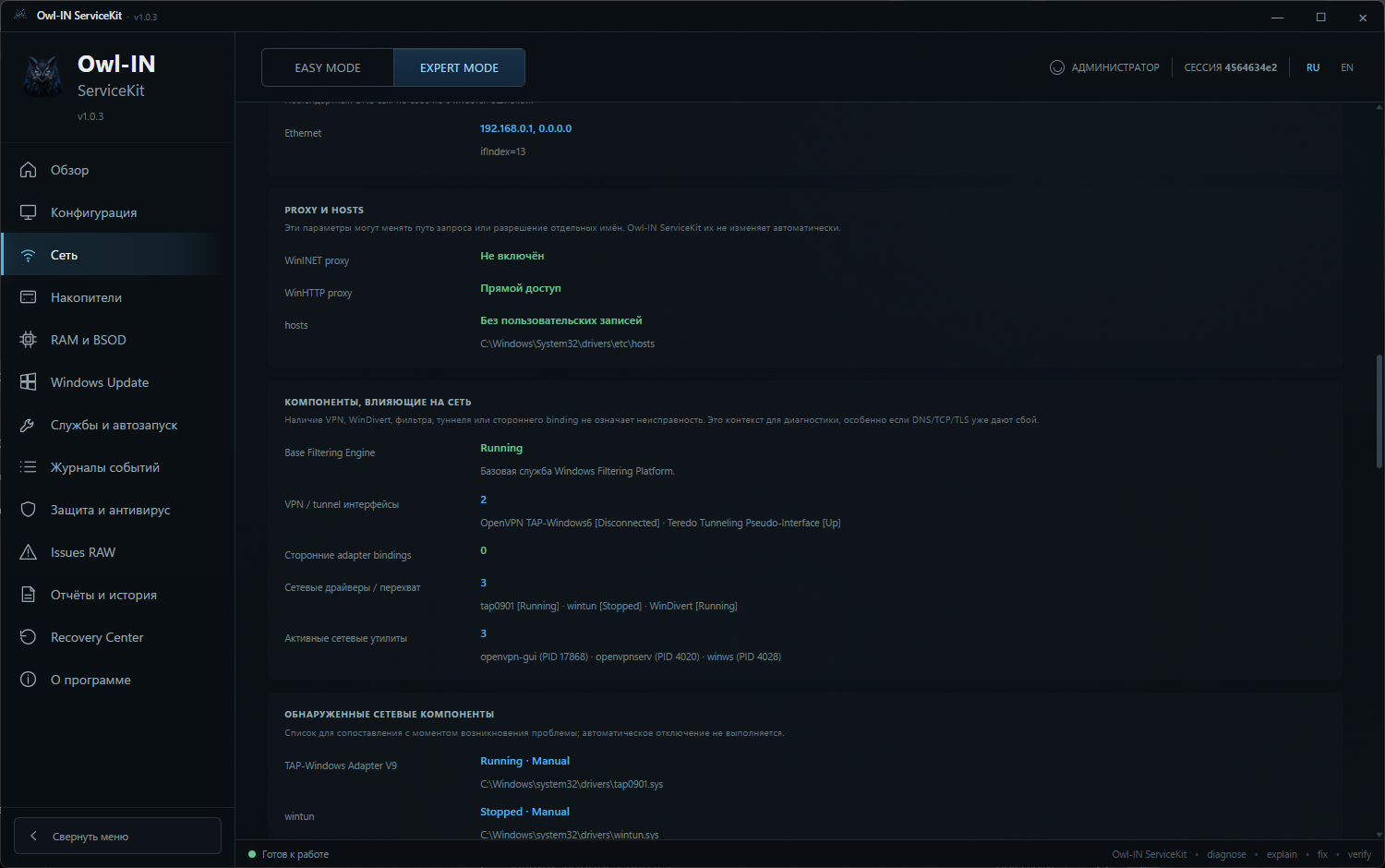Viewport: 1385px width, 868px height.
Task: Click verify in the status bar
Action: (x=1359, y=854)
